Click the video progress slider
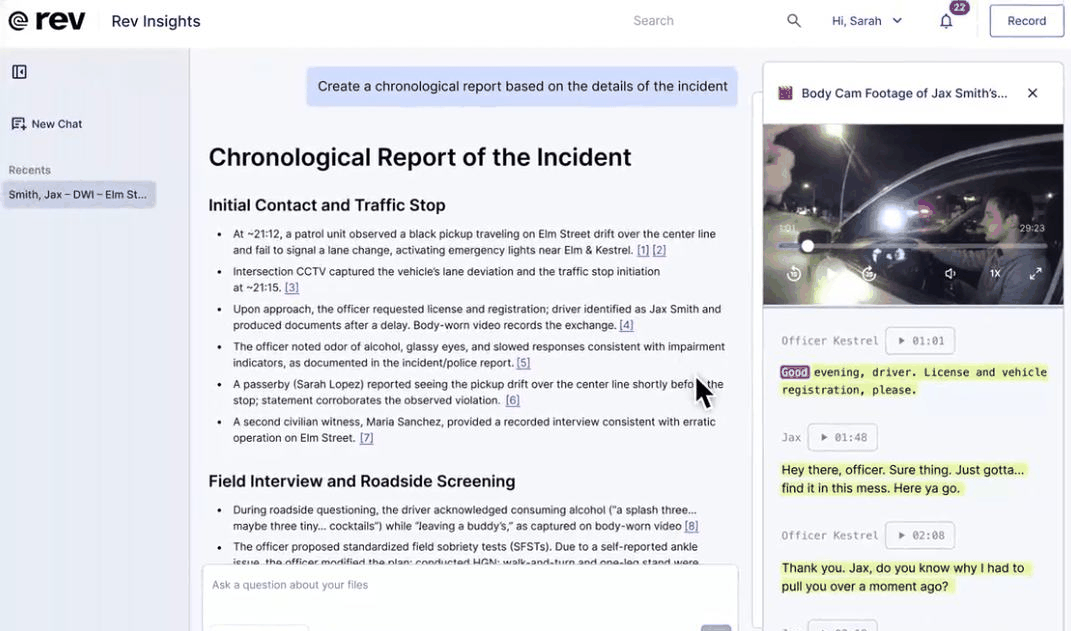The height and width of the screenshot is (631, 1071). point(913,246)
